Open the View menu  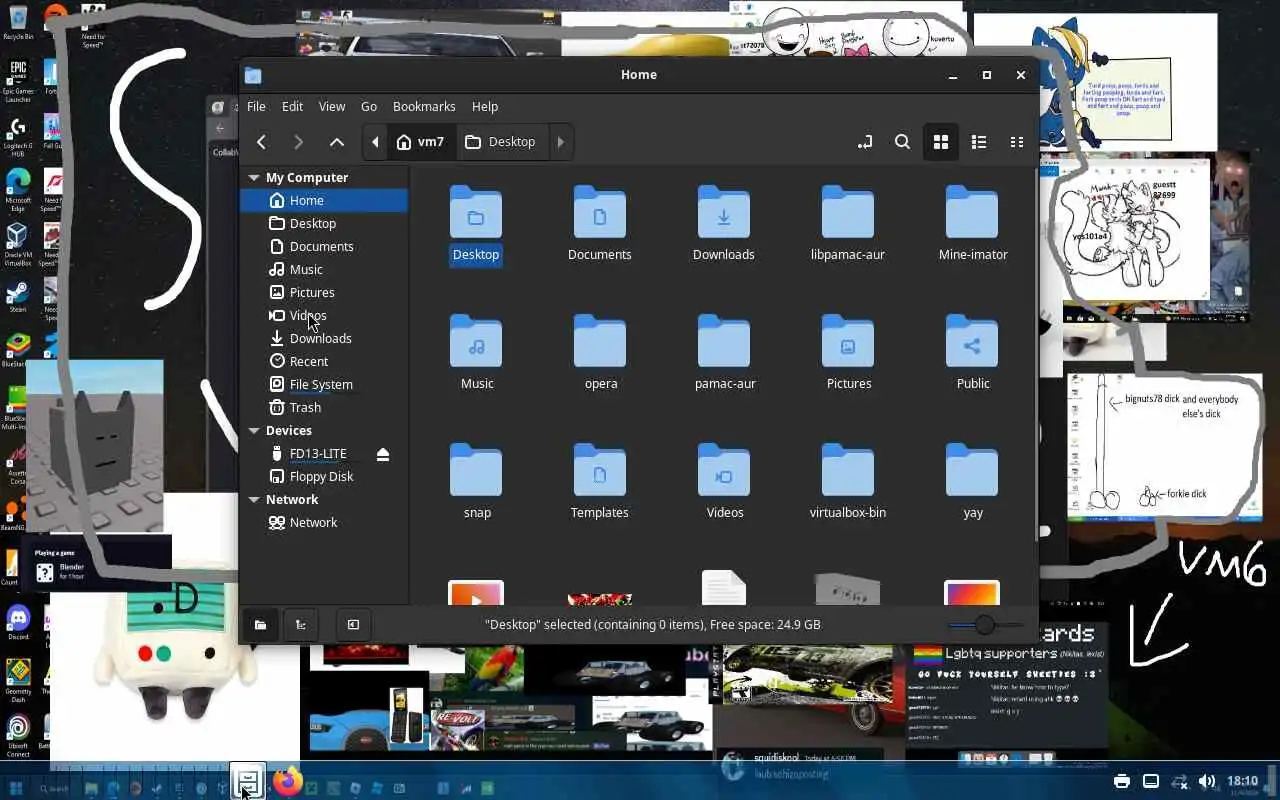pos(332,106)
